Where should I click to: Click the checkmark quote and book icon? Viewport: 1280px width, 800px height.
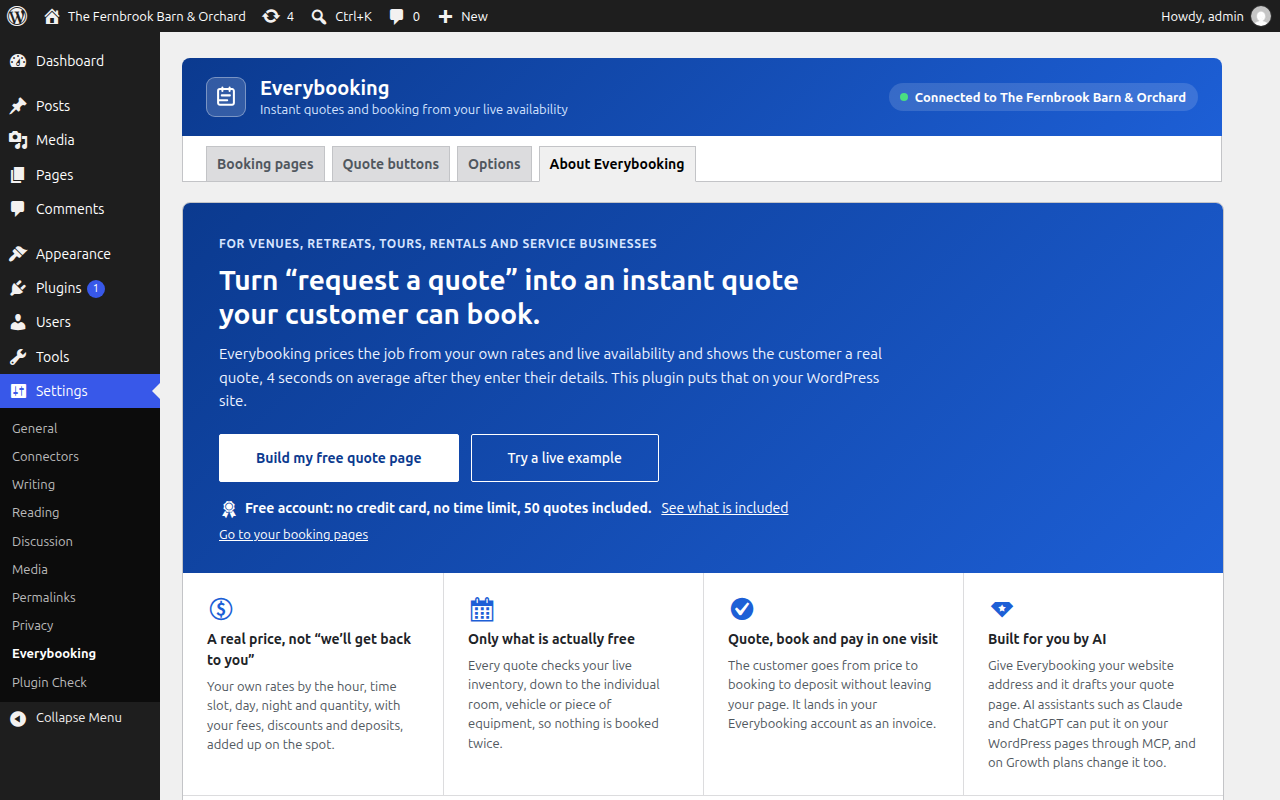pos(742,609)
